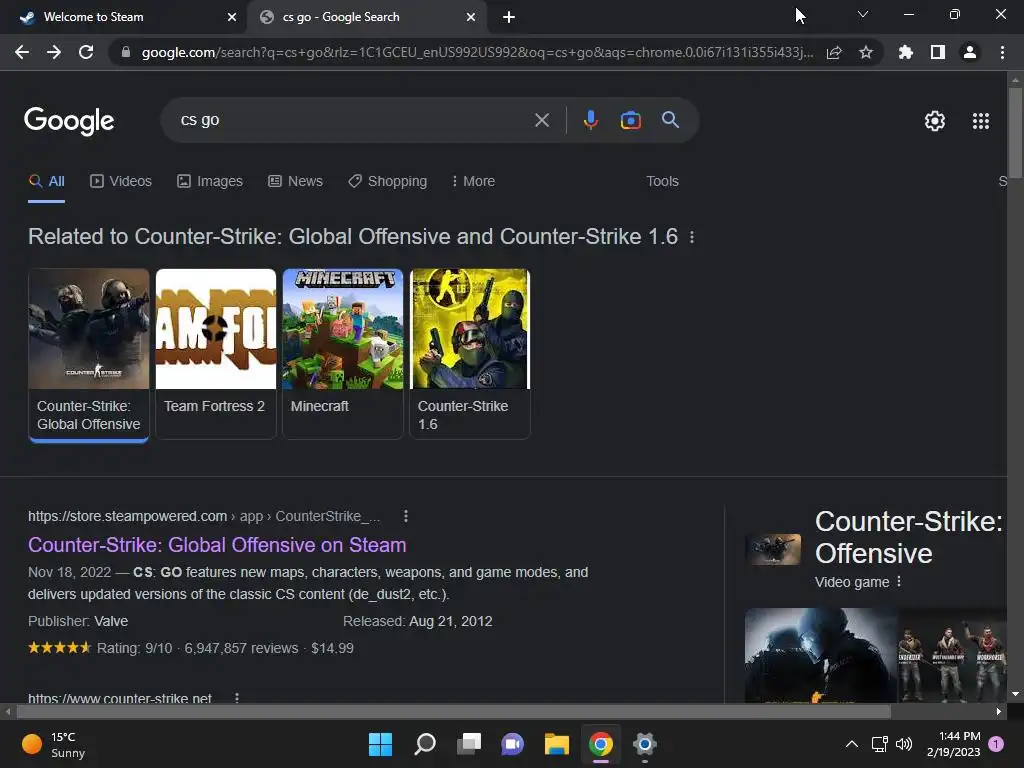Open Windows Start menu

[380, 744]
